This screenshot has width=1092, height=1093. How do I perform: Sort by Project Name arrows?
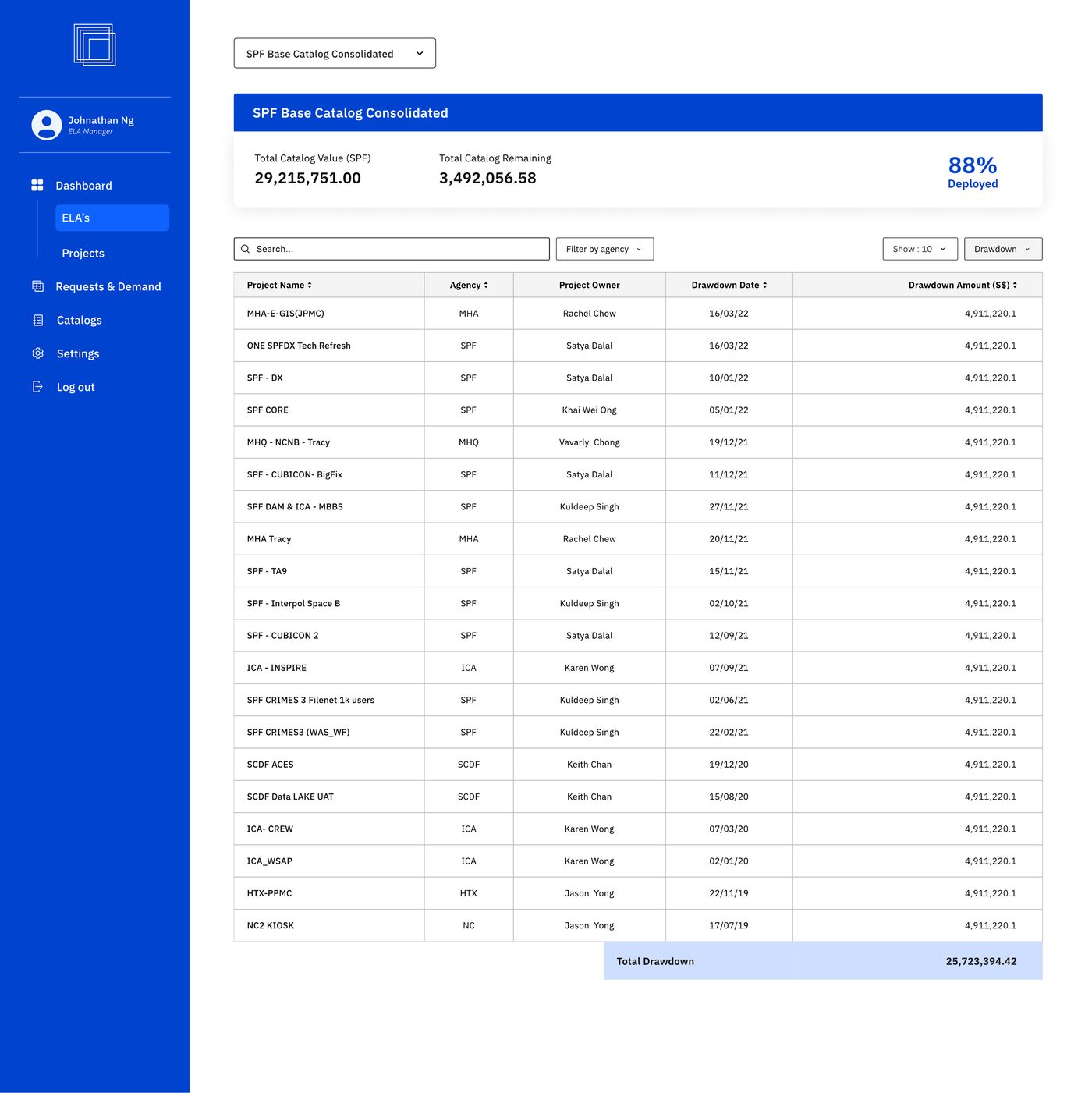(310, 285)
